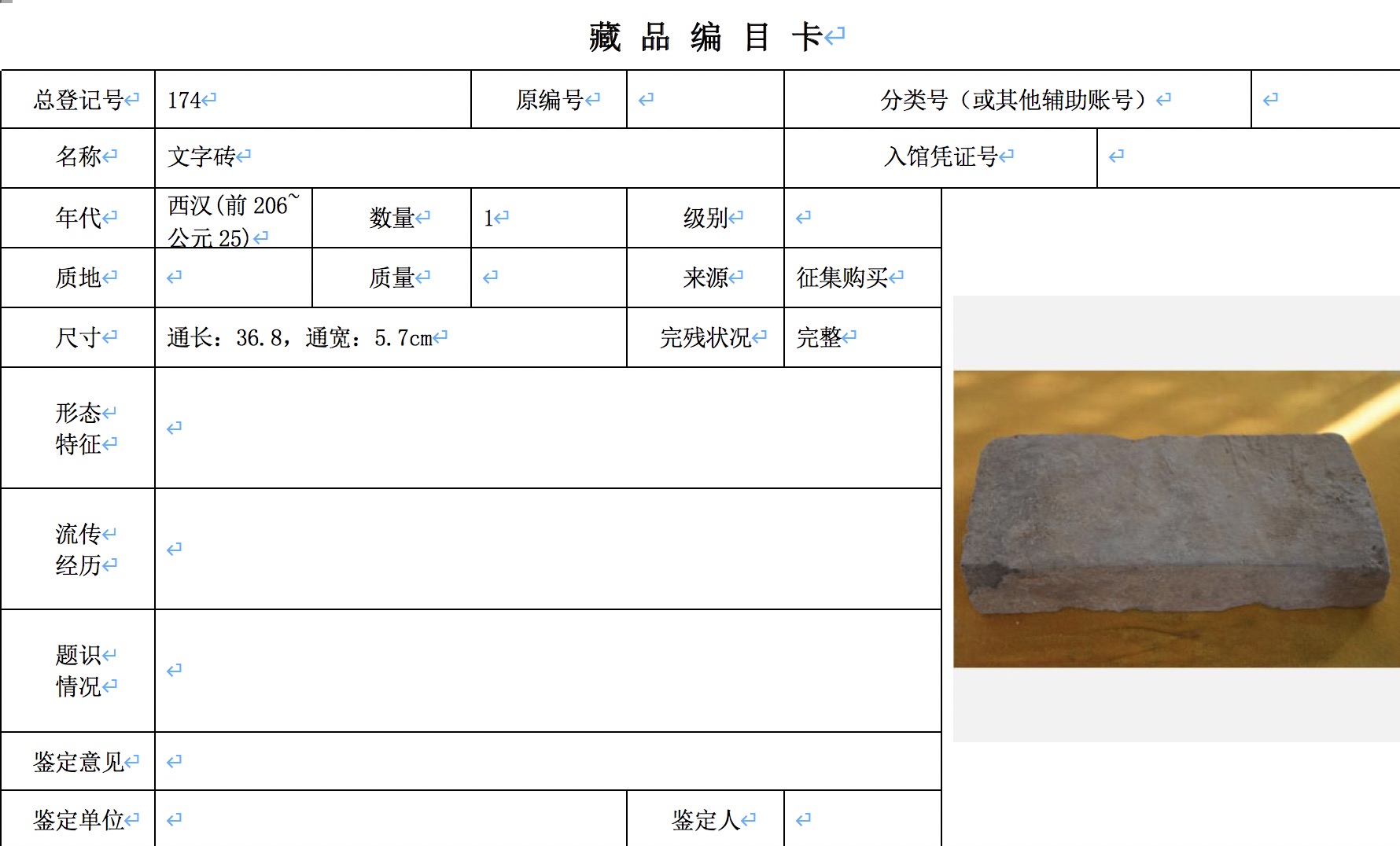Image resolution: width=1400 pixels, height=846 pixels.
Task: Select the brick photograph
Action: click(x=1177, y=519)
